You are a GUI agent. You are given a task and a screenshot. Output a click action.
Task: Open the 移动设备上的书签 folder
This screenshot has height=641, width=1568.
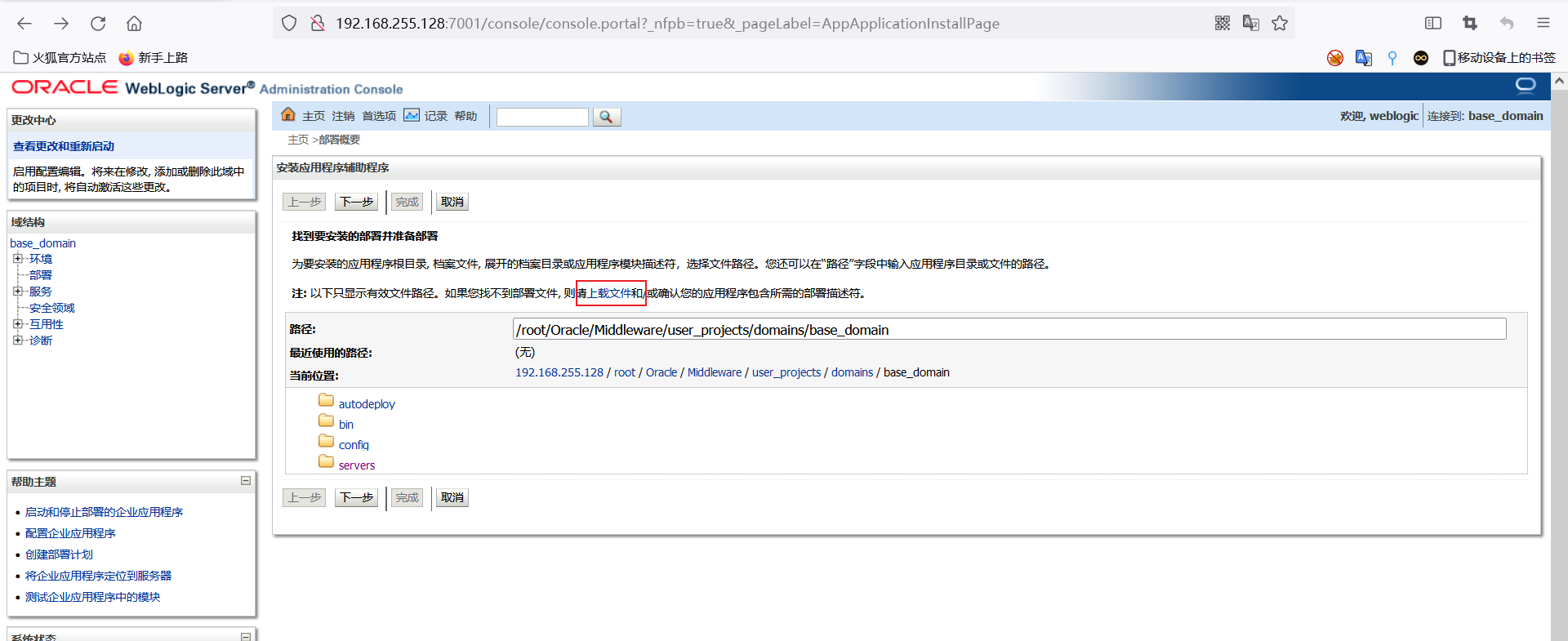[x=1499, y=58]
